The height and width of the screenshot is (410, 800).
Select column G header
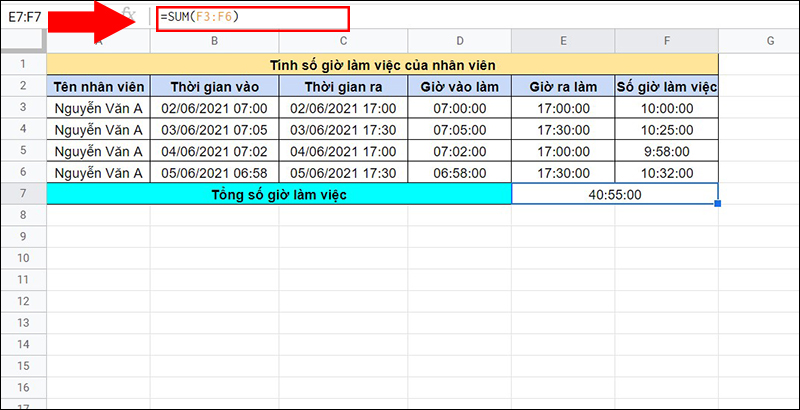(759, 41)
